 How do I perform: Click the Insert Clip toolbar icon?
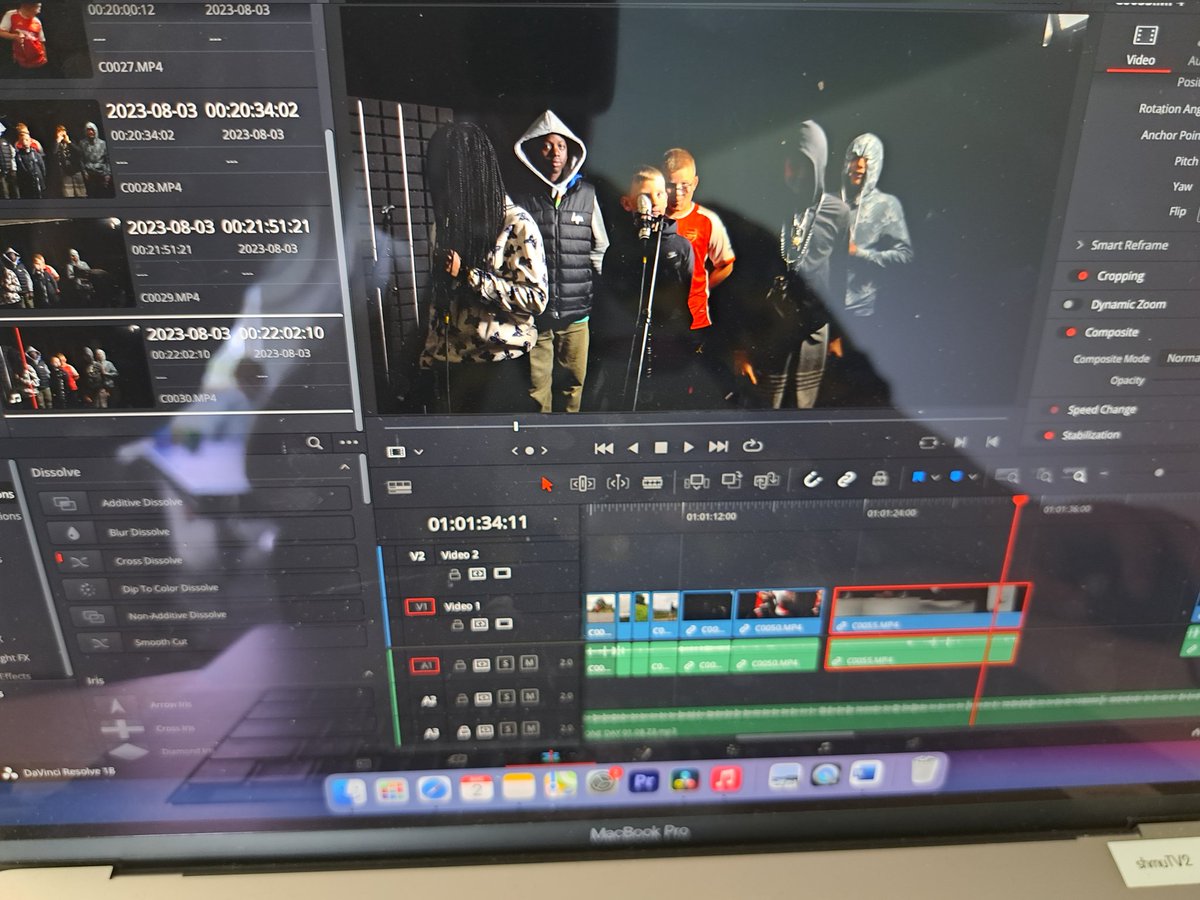[x=697, y=481]
